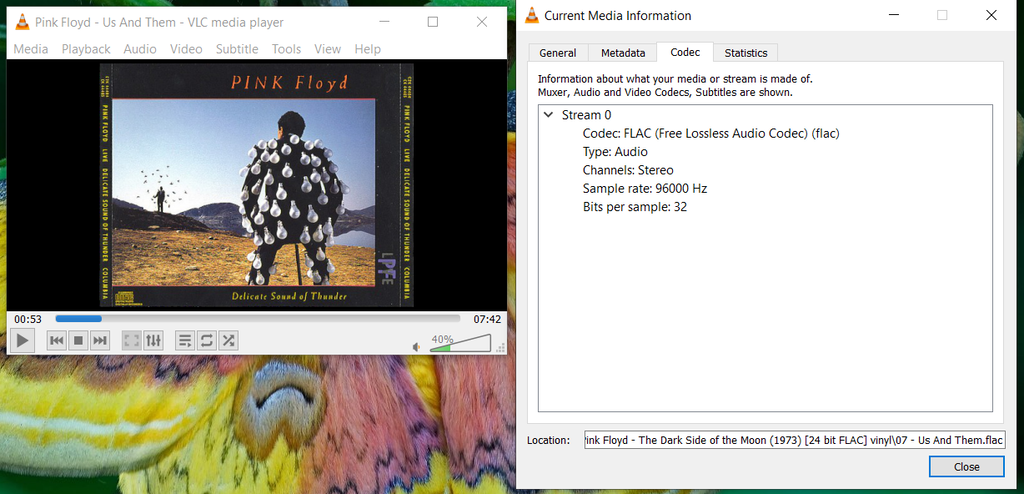Viewport: 1024px width, 494px height.
Task: Open the Playback menu
Action: (x=86, y=49)
